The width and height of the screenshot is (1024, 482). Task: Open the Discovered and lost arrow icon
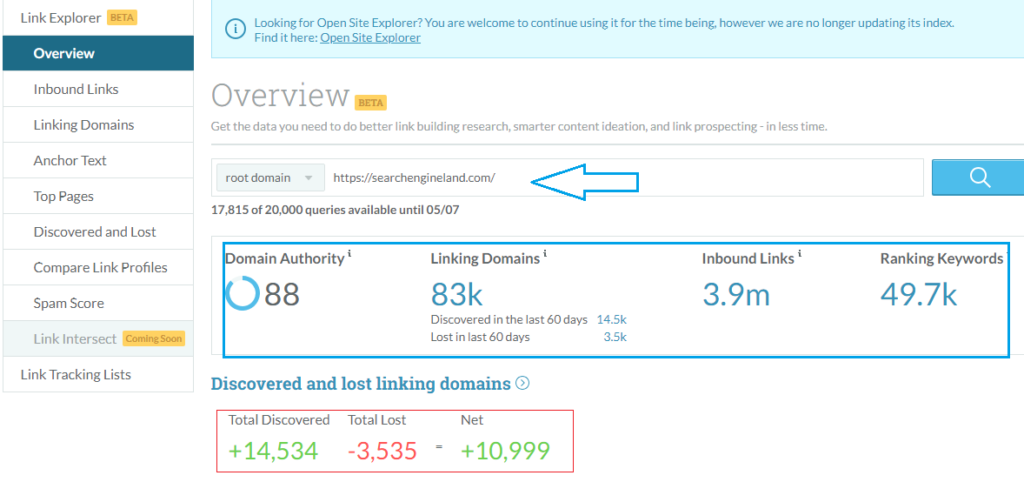522,383
